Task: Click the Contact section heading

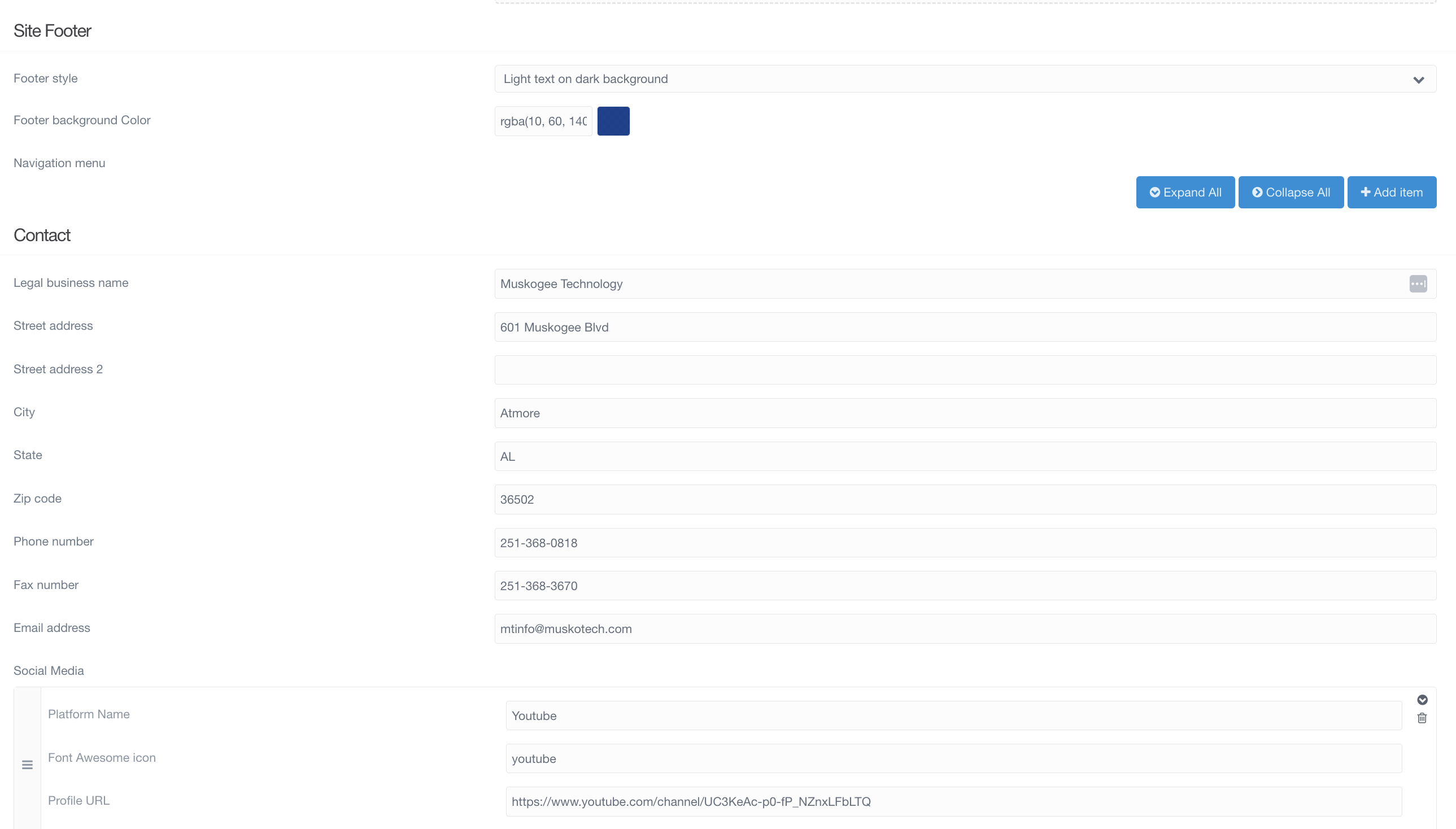Action: [42, 235]
